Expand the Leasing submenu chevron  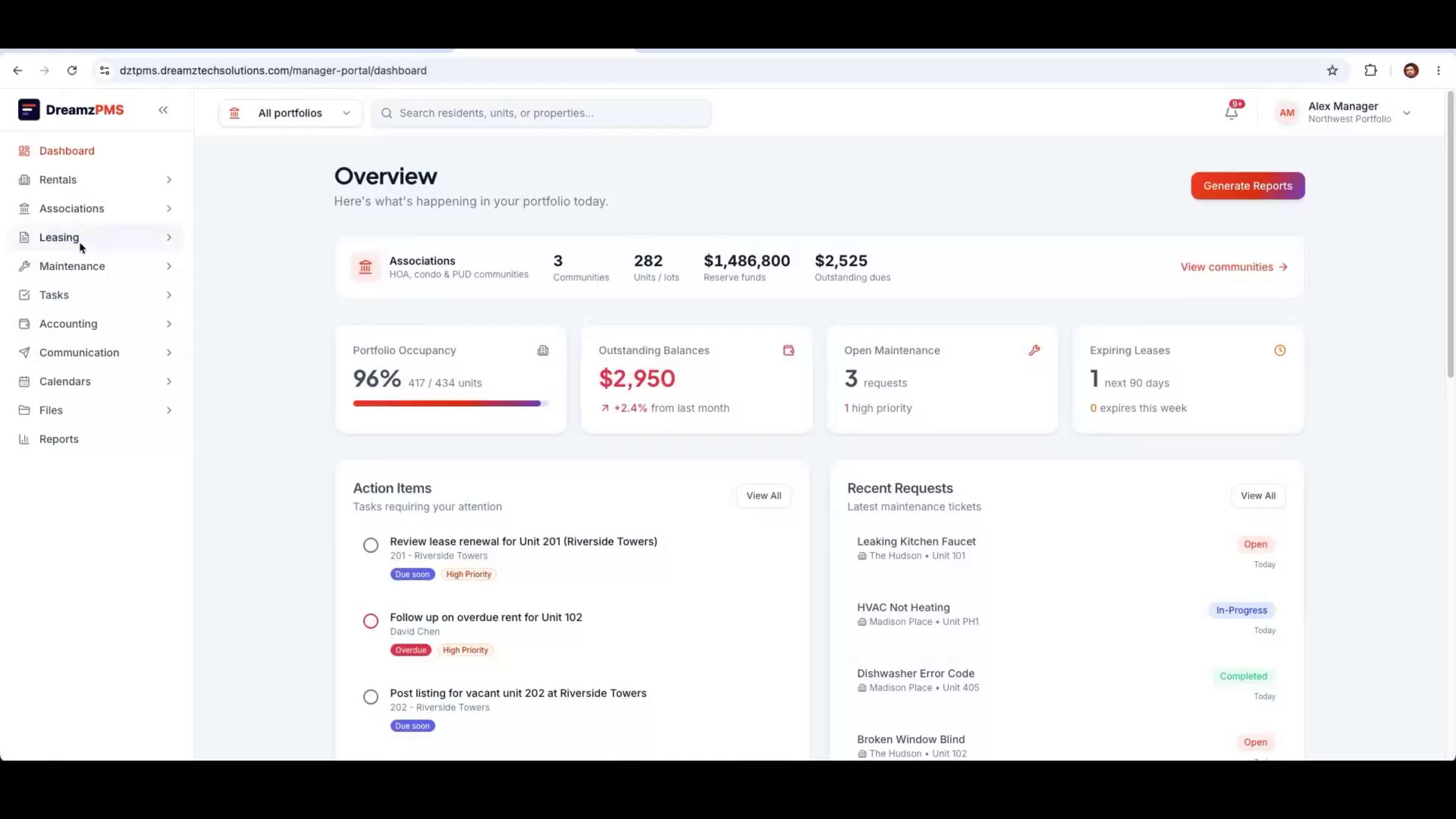(x=169, y=237)
